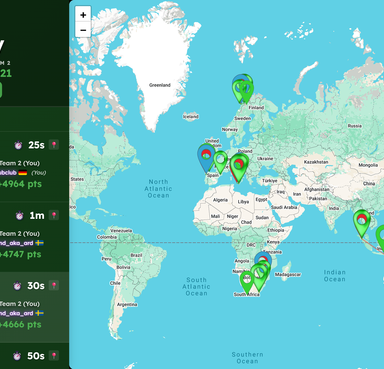Viewport: 384px width, 369px height.
Task: Click the pin icon next to 50s
Action: click(x=54, y=355)
